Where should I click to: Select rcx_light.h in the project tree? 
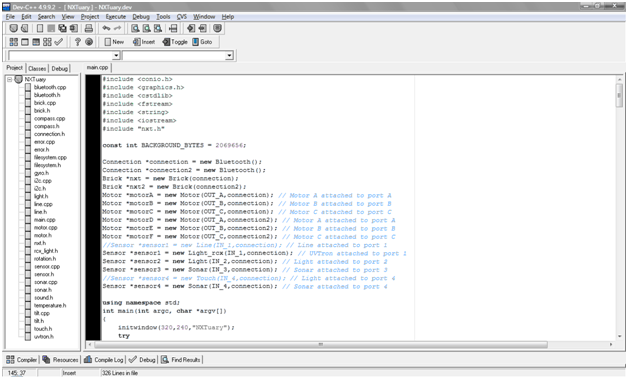(x=46, y=251)
